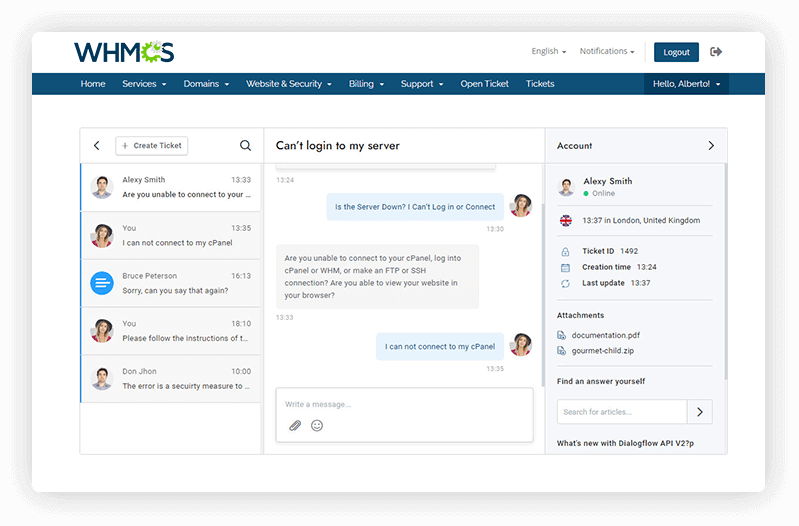Collapse the Account panel with chevron
This screenshot has height=526, width=799.
click(x=711, y=146)
